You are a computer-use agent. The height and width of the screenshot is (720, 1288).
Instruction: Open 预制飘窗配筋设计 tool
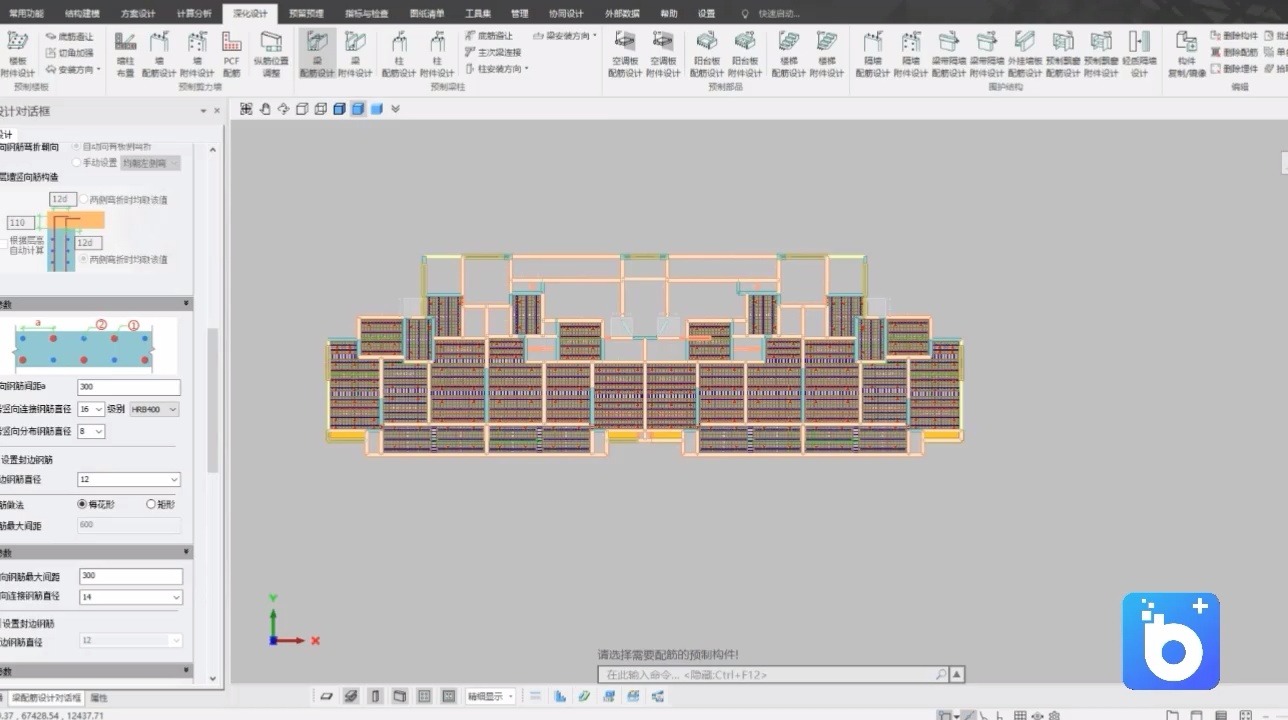[1062, 53]
